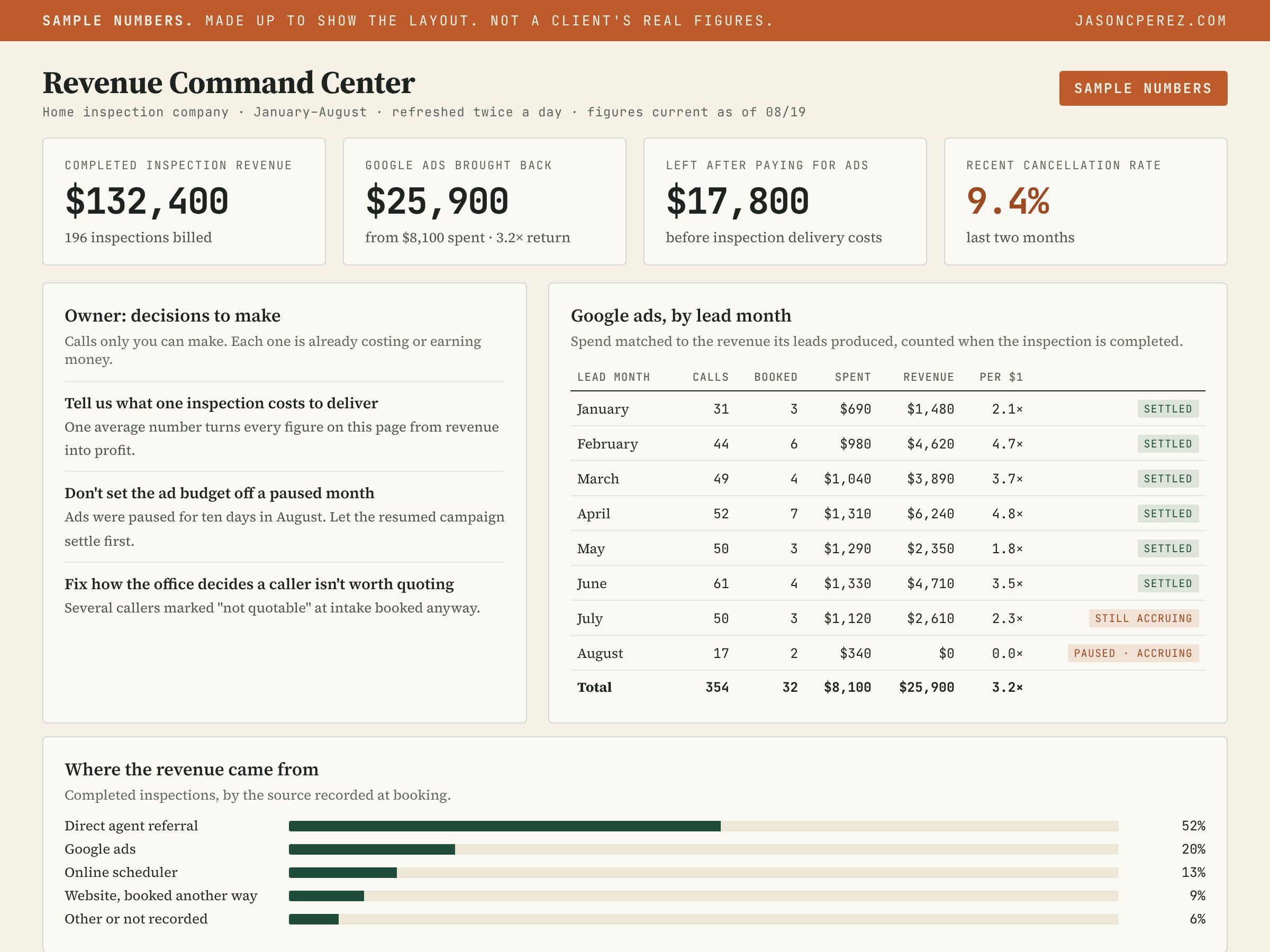Click the Revenue Command Center heading
This screenshot has height=952, width=1270.
229,83
